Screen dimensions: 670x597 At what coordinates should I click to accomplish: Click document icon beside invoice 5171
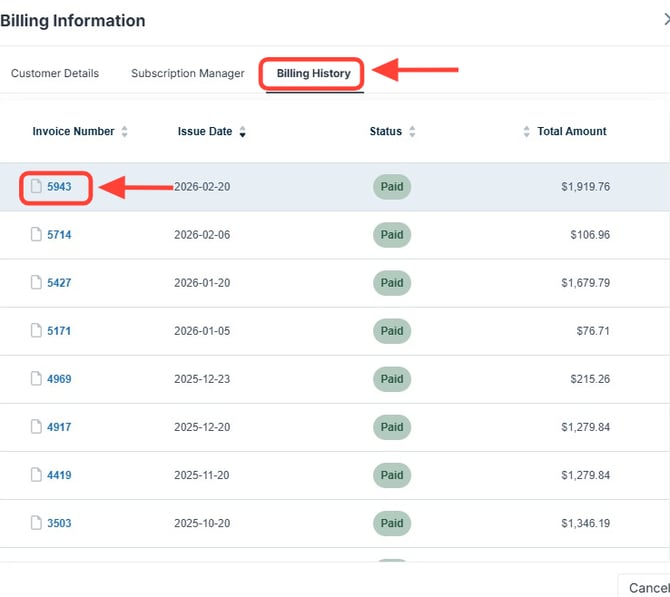click(x=36, y=330)
